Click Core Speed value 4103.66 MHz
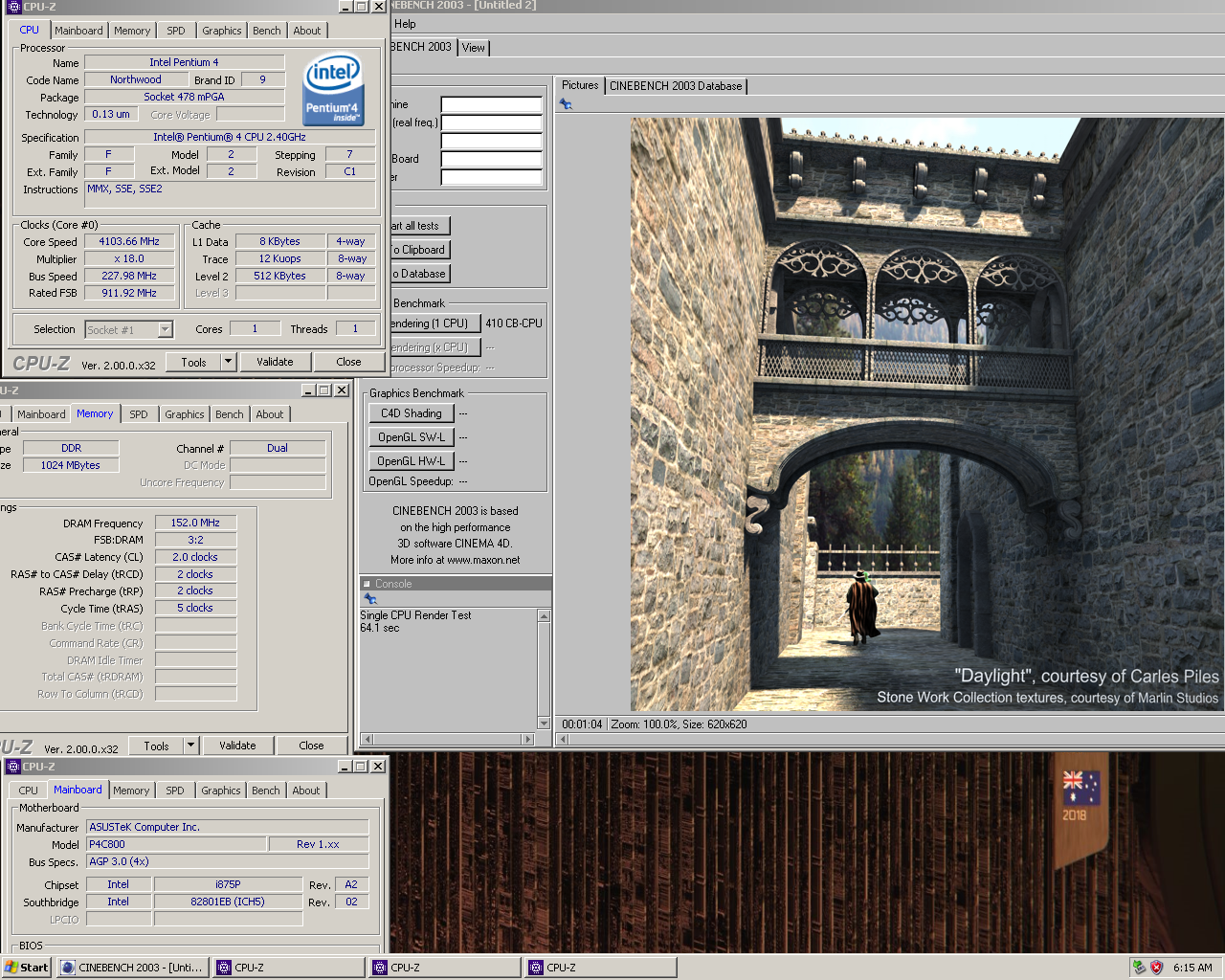This screenshot has width=1225, height=980. point(129,241)
